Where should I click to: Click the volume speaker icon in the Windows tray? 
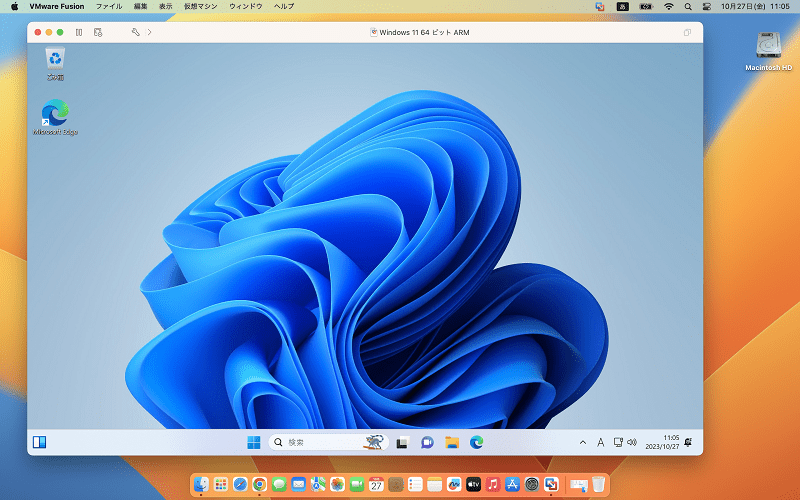632,442
